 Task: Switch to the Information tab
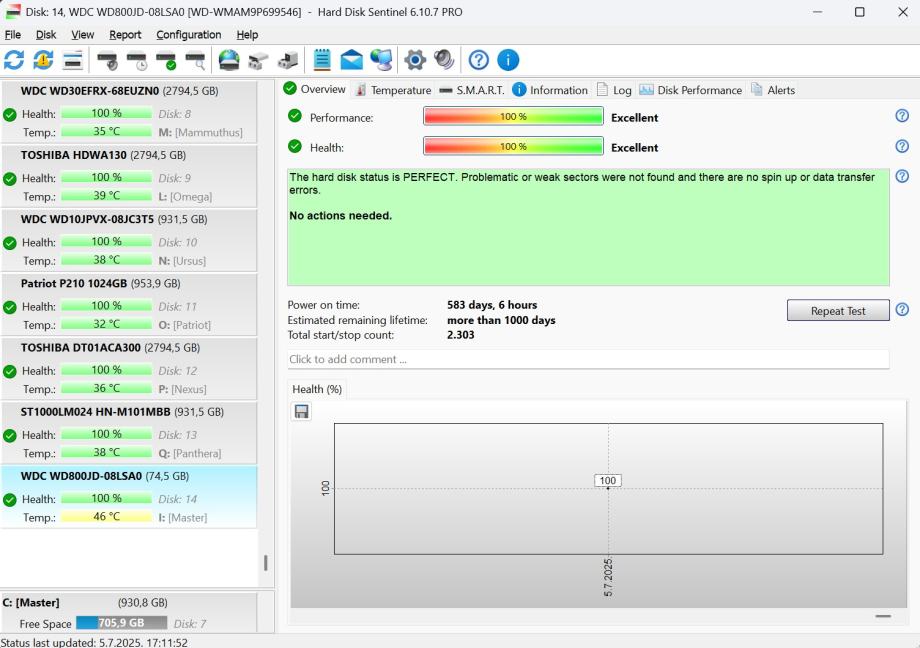point(550,90)
